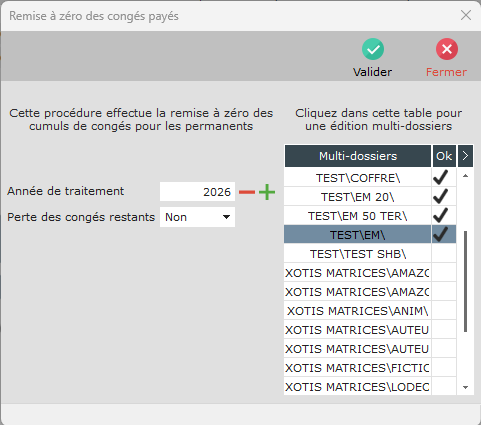Image resolution: width=481 pixels, height=425 pixels.
Task: Click the Multi-dossiers column header
Action: pos(358,156)
